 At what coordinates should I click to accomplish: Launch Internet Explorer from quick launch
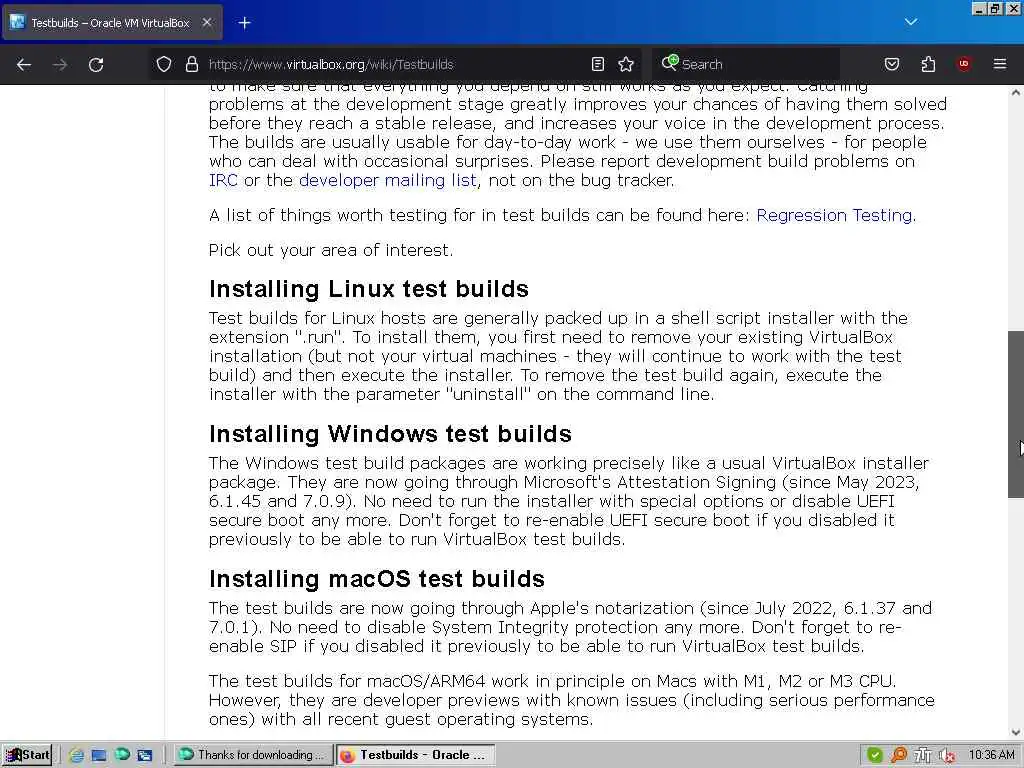click(76, 755)
